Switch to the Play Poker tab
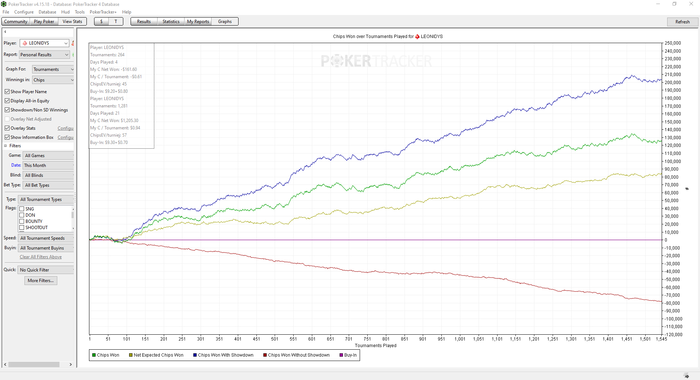The image size is (700, 380). 44,21
